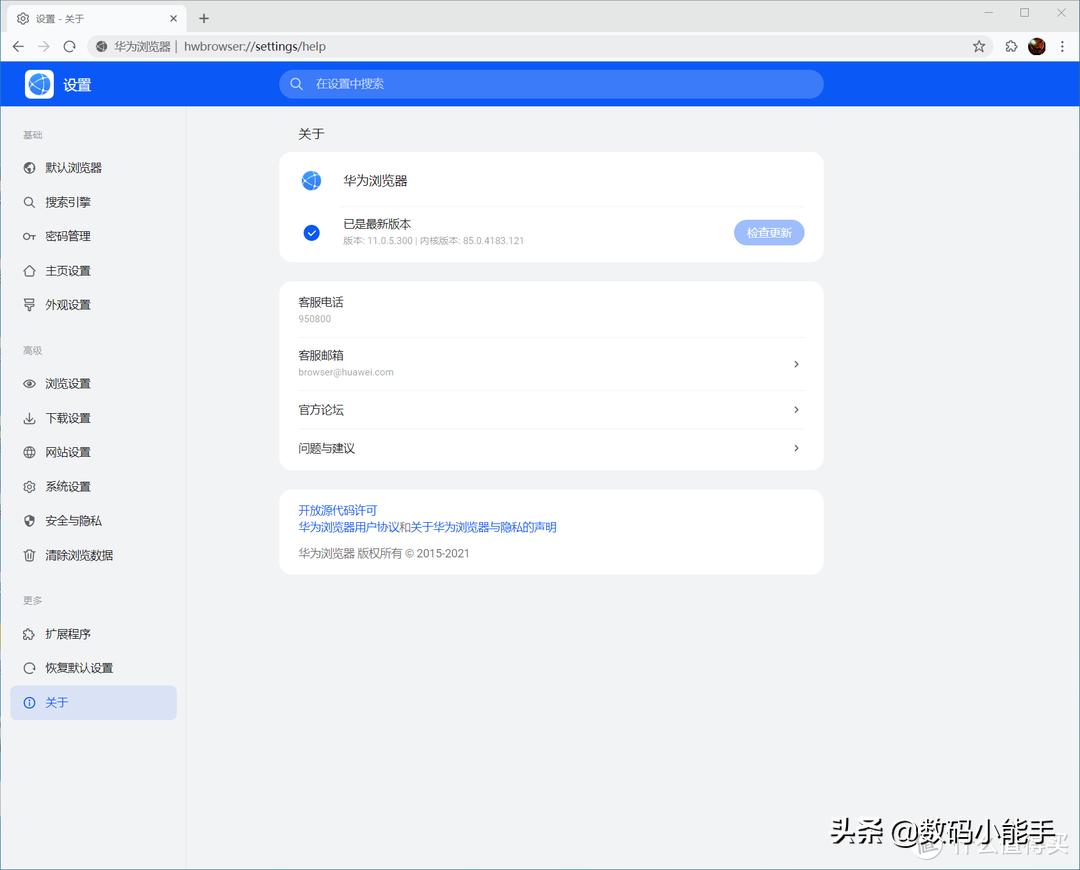The width and height of the screenshot is (1080, 870).
Task: Open the 华为浏览器用户协议 link
Action: point(349,528)
